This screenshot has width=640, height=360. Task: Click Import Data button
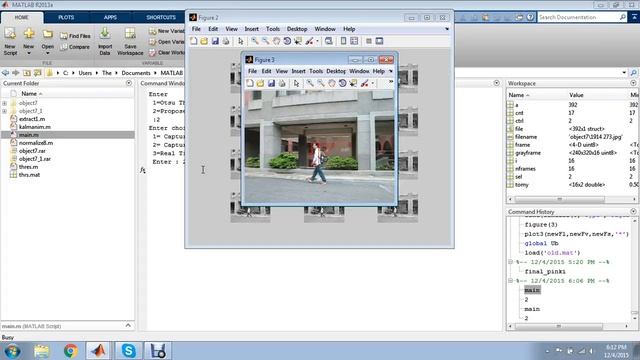(105, 41)
